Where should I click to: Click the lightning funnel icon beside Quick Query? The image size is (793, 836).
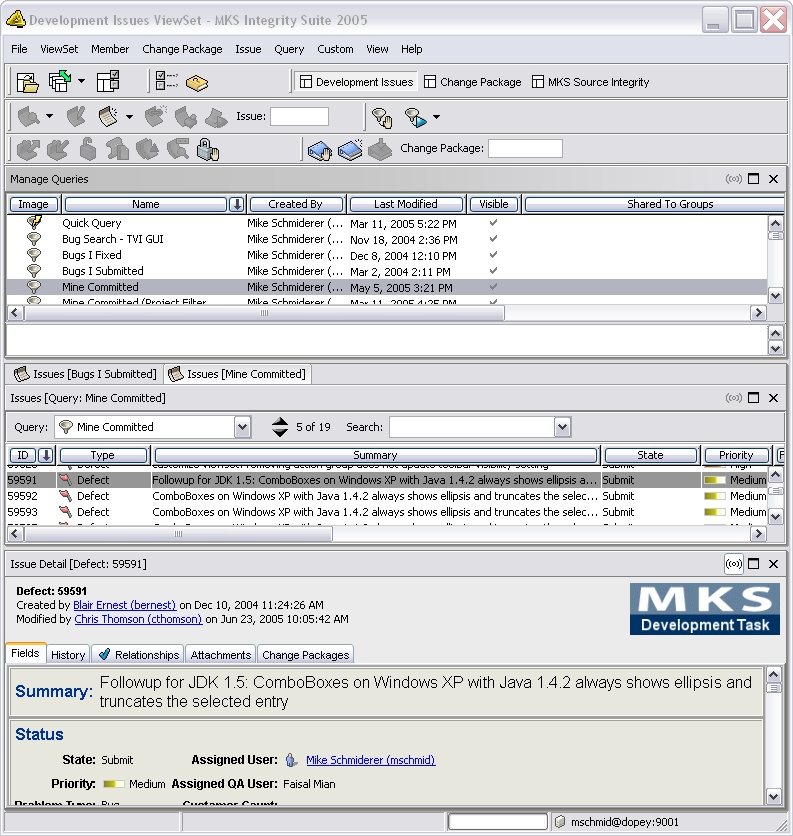tap(34, 222)
